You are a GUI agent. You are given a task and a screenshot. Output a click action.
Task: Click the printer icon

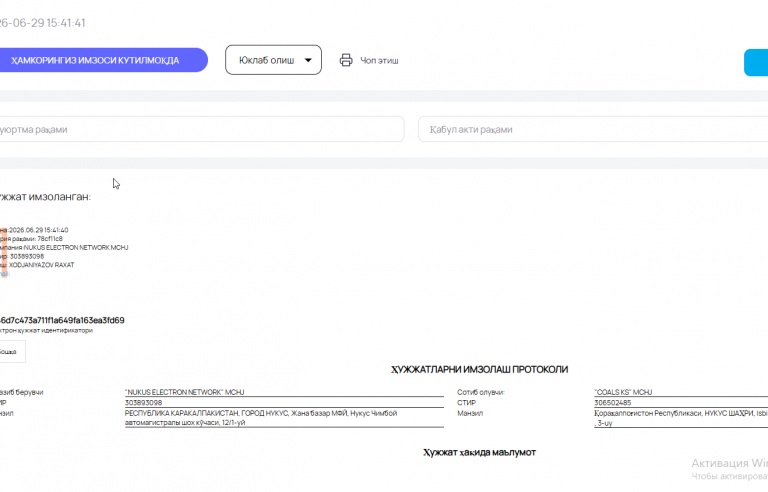346,60
